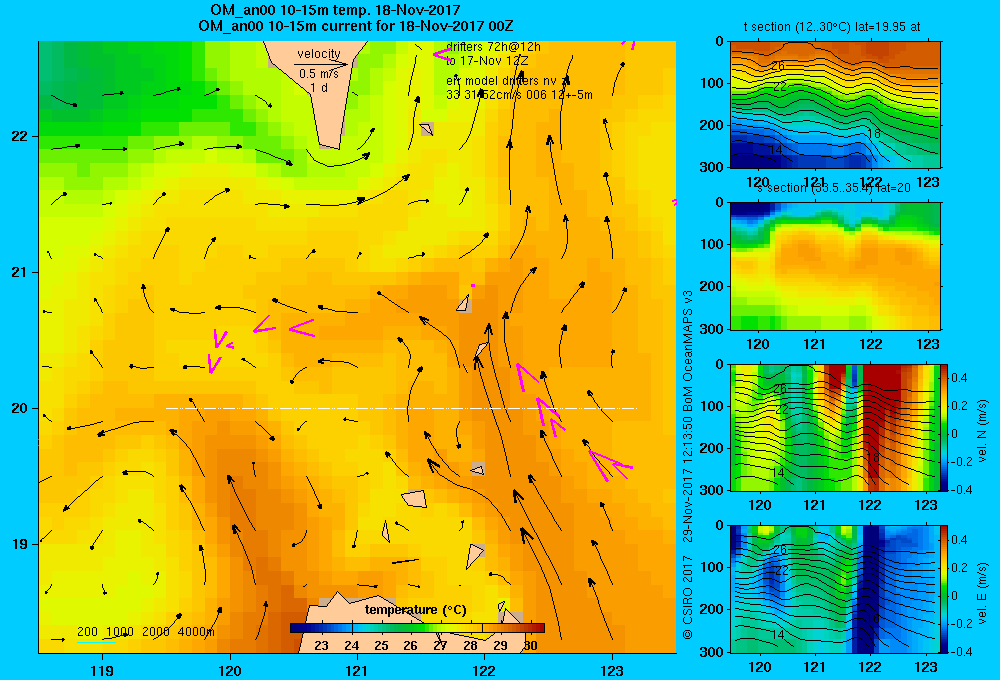Click the '200 1000 2000 4000m' depth contour legend
The width and height of the screenshot is (1000, 680).
[145, 632]
